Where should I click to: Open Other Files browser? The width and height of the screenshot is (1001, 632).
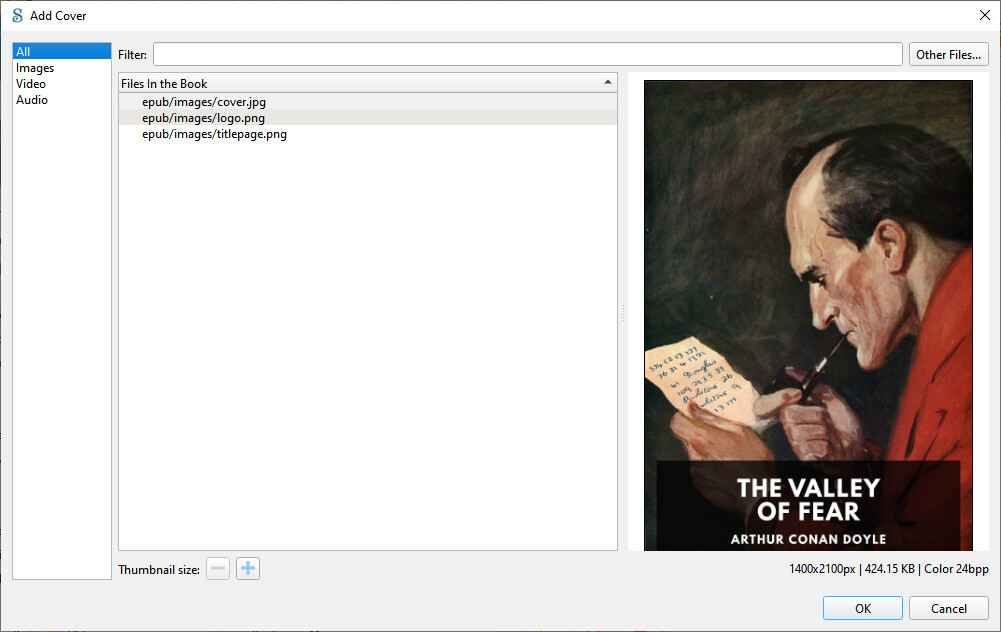tap(948, 54)
